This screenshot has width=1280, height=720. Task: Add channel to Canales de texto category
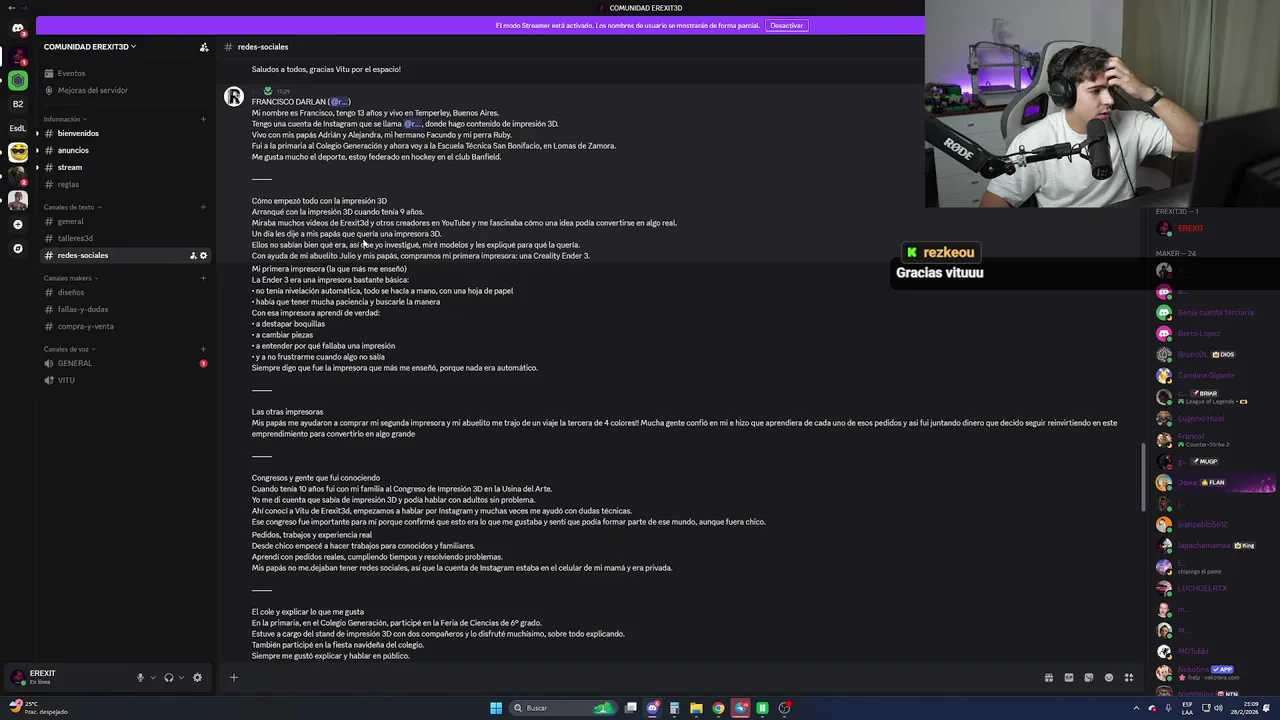coord(203,207)
